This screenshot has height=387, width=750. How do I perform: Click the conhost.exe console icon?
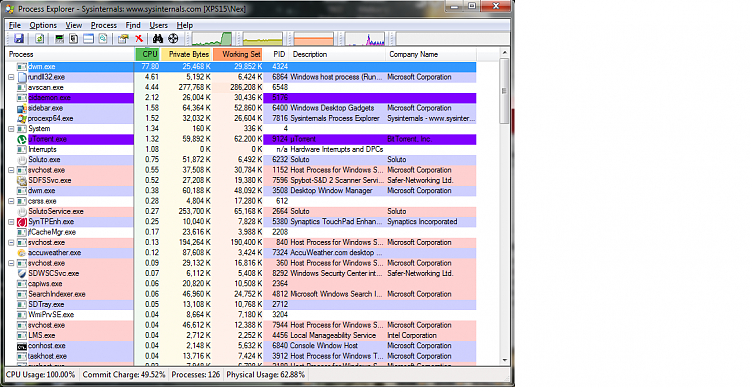22,346
